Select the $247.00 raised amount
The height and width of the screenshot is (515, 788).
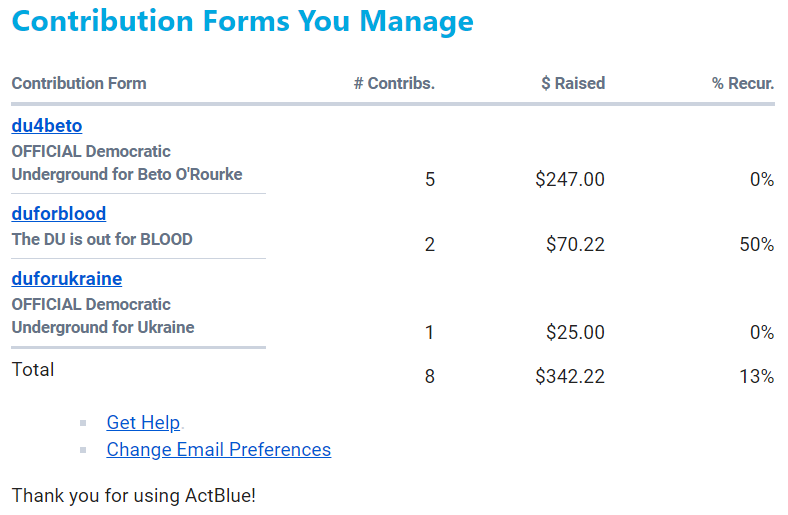(x=570, y=180)
